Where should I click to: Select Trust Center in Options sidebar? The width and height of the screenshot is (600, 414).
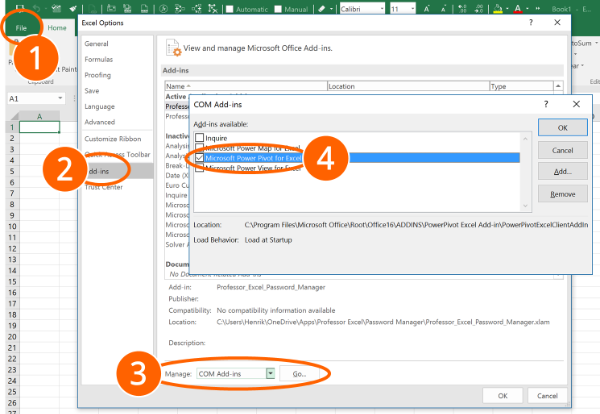tap(104, 187)
